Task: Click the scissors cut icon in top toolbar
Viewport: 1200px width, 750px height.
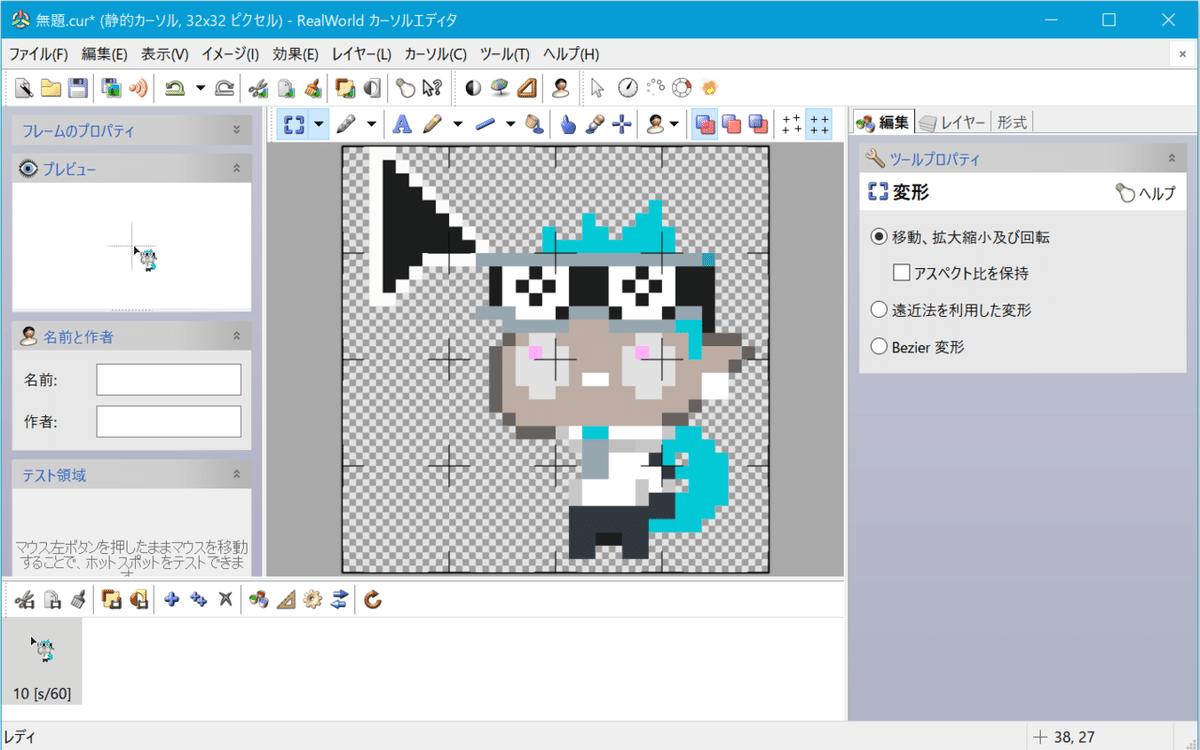Action: coord(258,88)
